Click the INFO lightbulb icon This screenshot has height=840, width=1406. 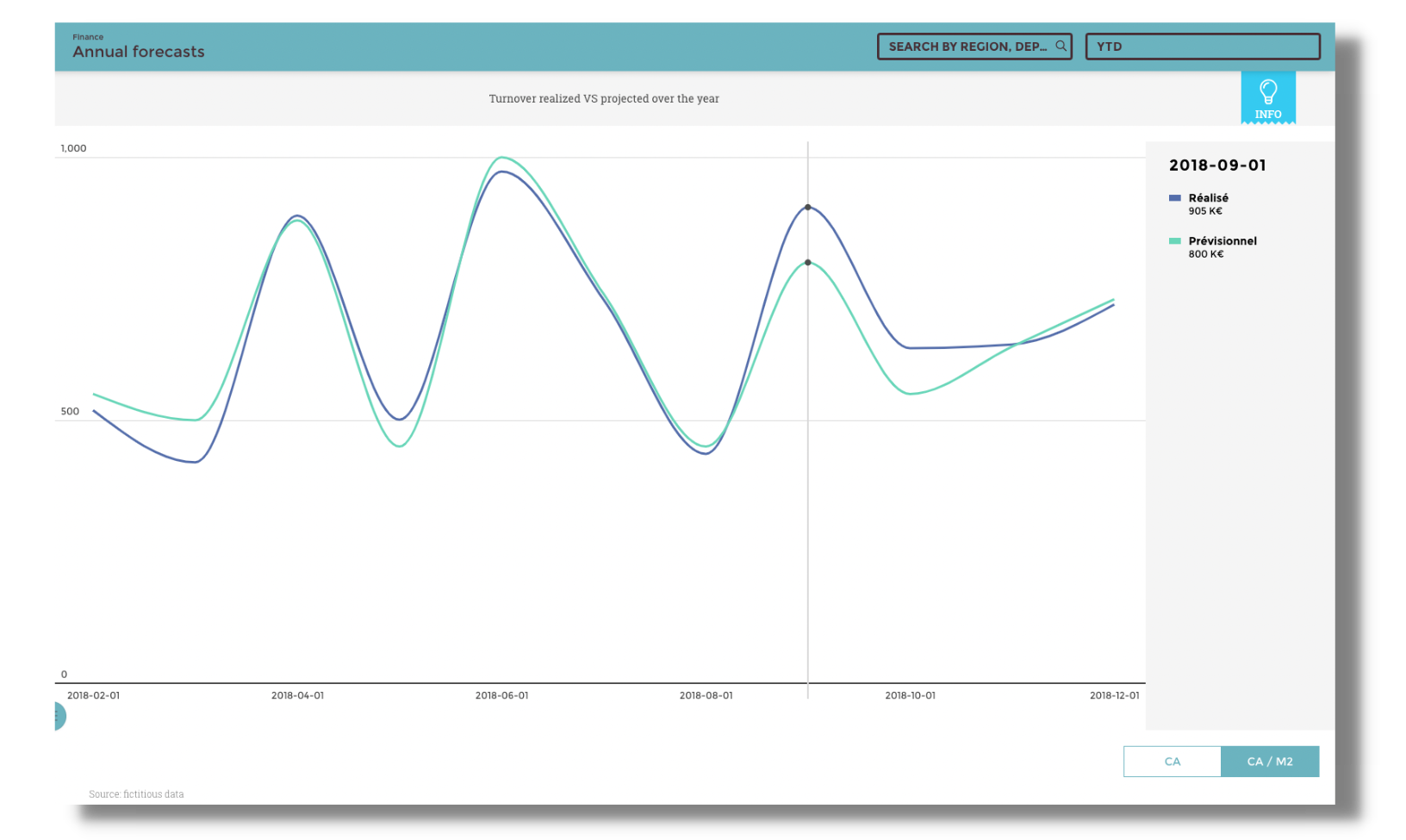[x=1267, y=91]
